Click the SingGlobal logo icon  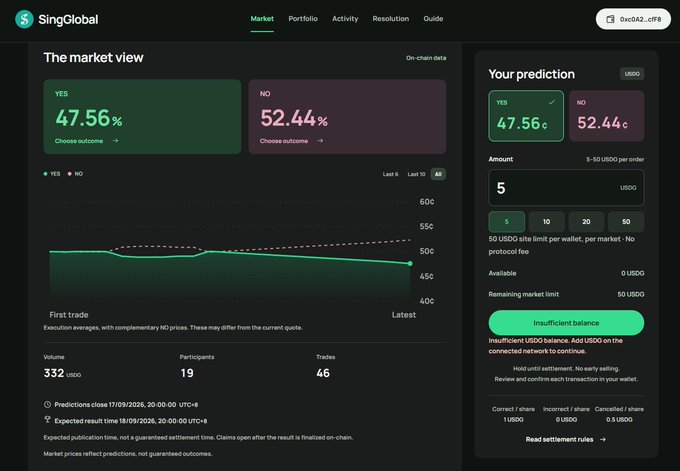click(24, 19)
